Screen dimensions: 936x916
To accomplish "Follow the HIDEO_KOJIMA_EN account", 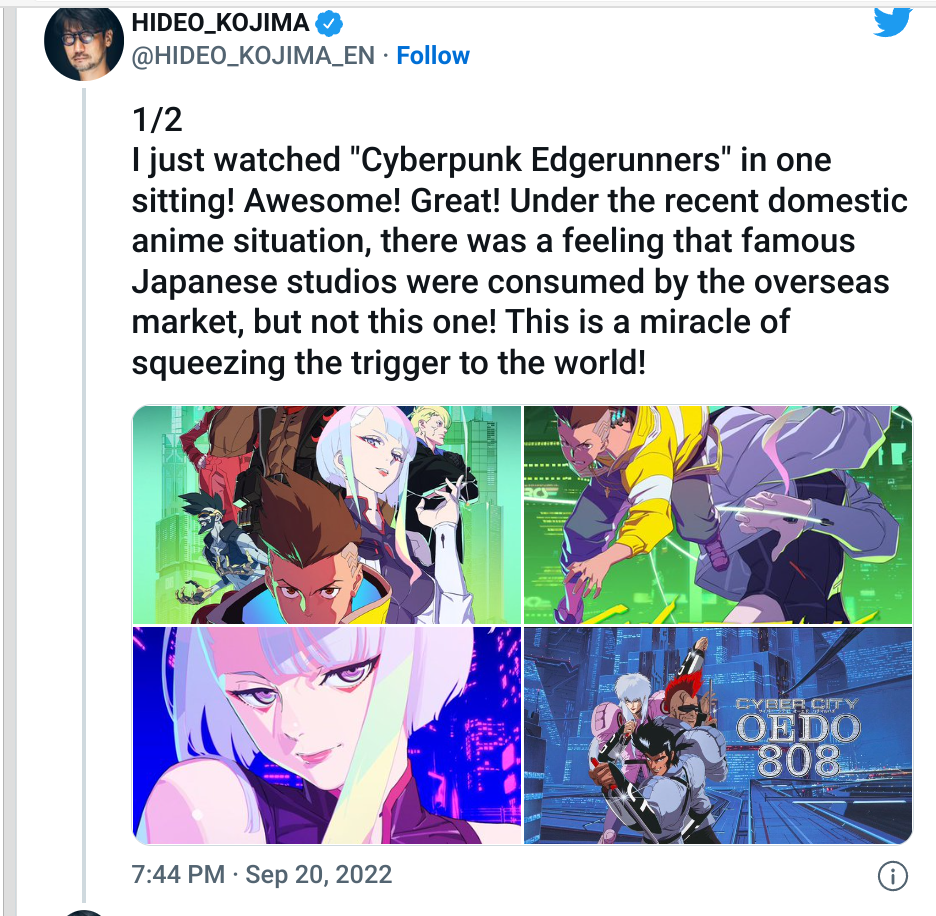I will (433, 56).
